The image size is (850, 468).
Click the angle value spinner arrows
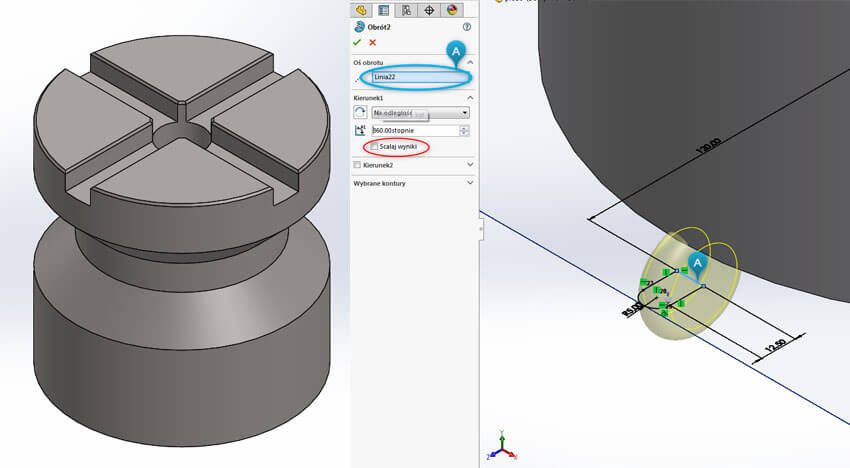[465, 131]
